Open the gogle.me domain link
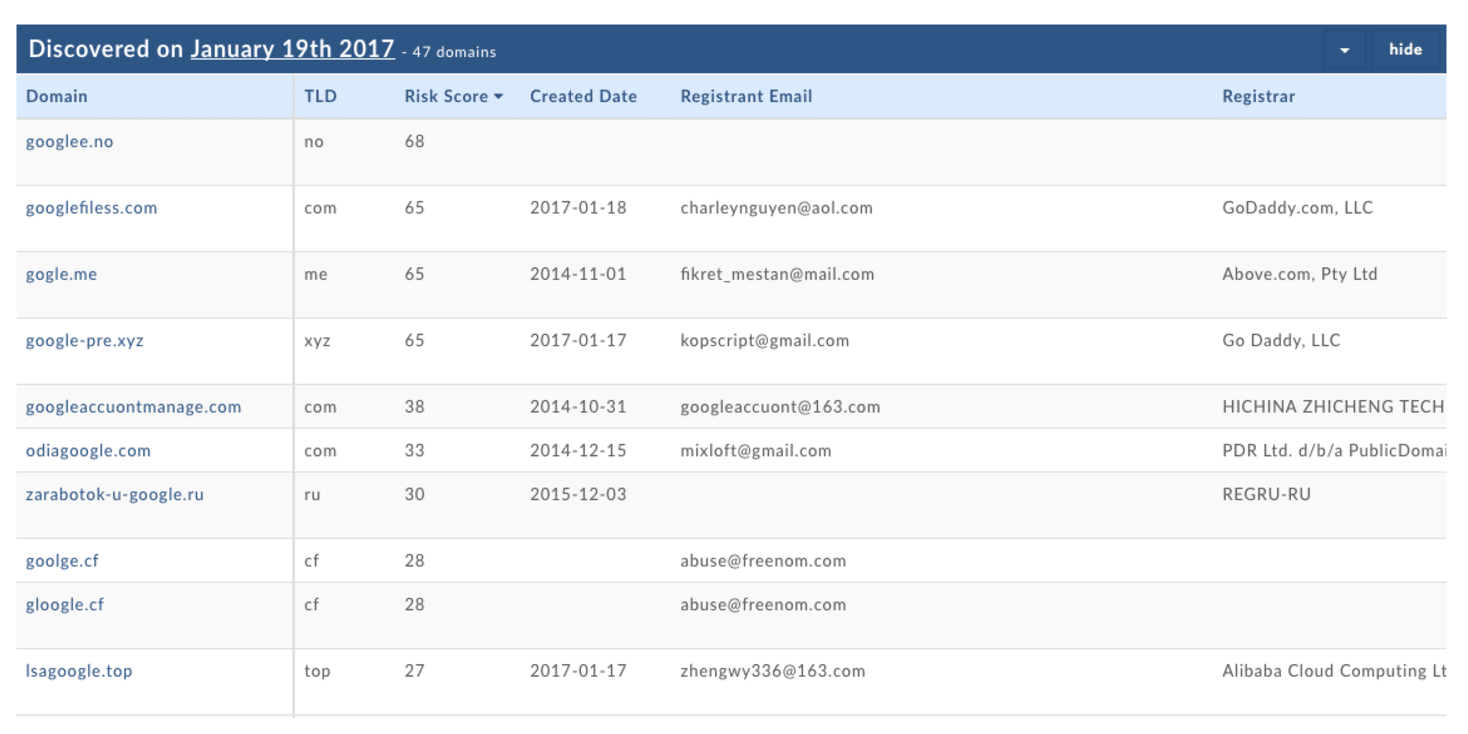This screenshot has height=734, width=1468. click(x=61, y=274)
